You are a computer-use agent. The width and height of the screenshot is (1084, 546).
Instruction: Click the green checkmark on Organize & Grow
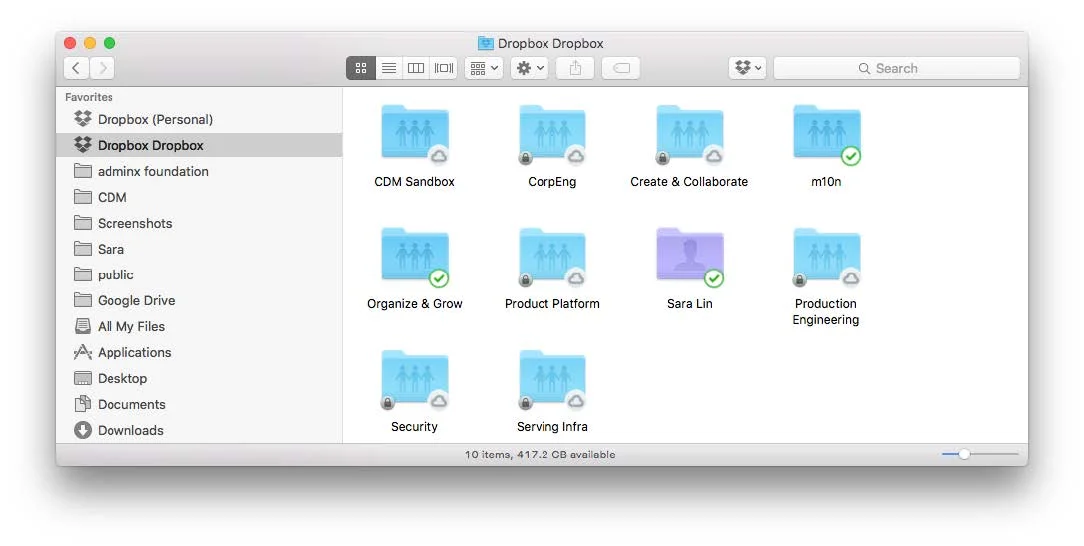coord(439,279)
